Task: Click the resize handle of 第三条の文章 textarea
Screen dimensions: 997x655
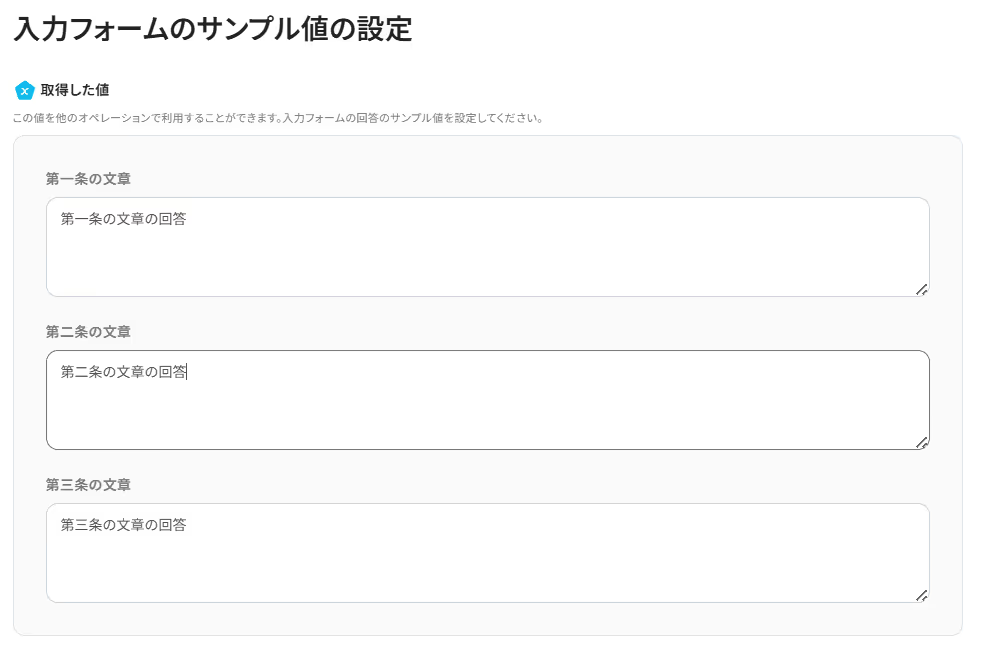Action: pyautogui.click(x=921, y=596)
